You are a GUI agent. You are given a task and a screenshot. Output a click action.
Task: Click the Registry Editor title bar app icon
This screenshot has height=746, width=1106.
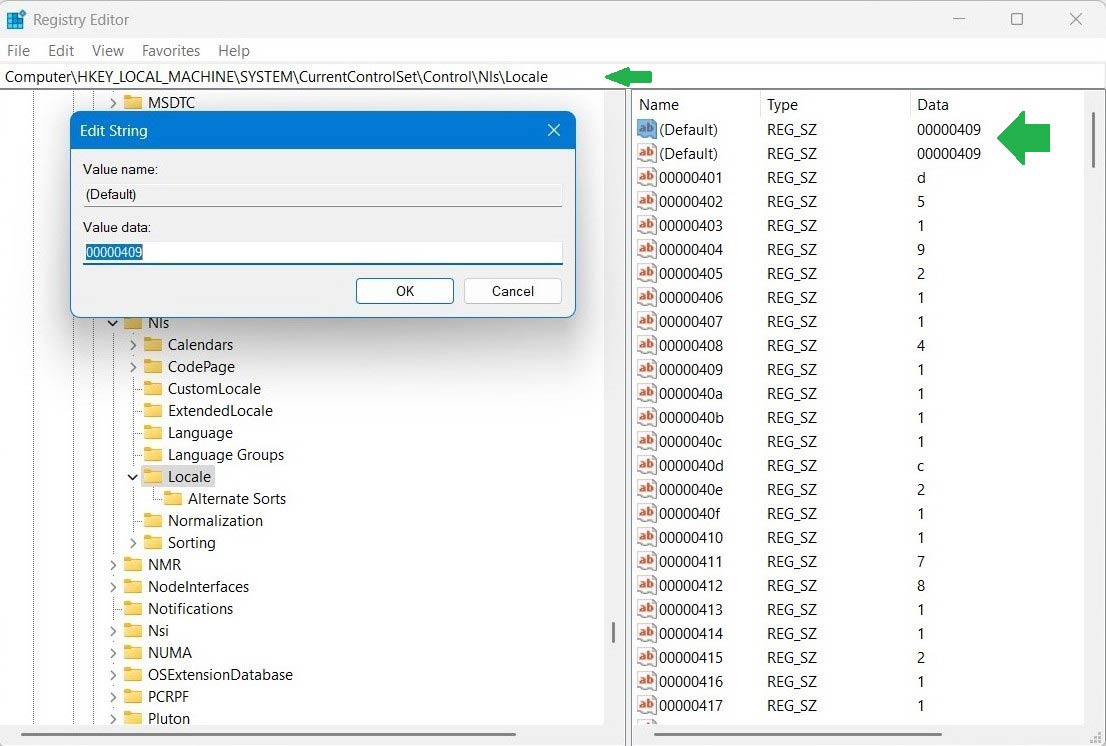click(16, 20)
